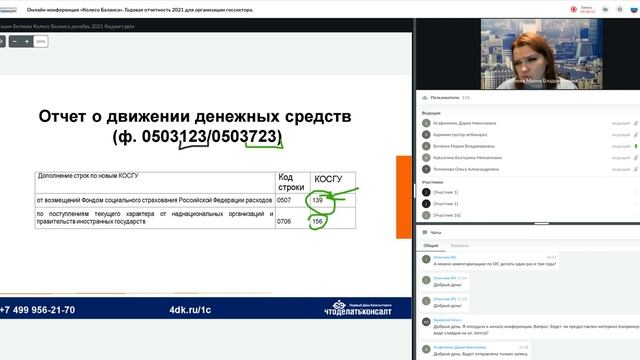Click third participant avatar under Участники
The height and width of the screenshot is (360, 640).
tap(426, 215)
